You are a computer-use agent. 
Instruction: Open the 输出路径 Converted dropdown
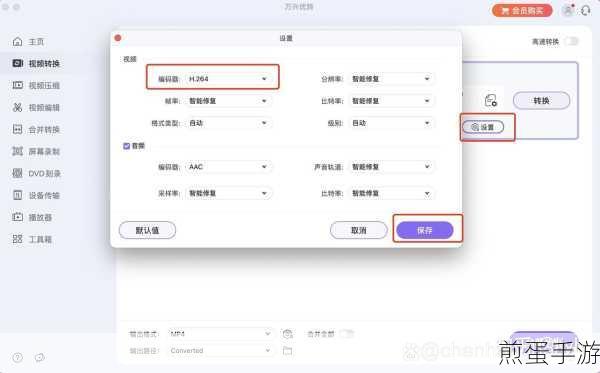[x=220, y=350]
